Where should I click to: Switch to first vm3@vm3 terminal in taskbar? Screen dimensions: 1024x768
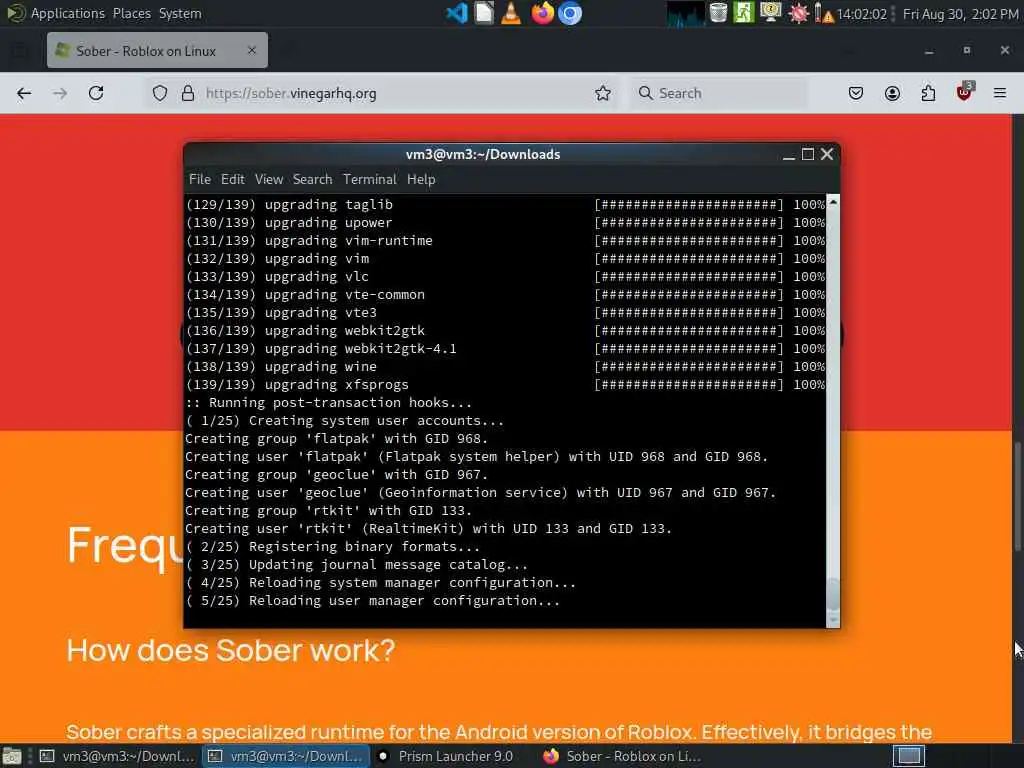[x=117, y=756]
